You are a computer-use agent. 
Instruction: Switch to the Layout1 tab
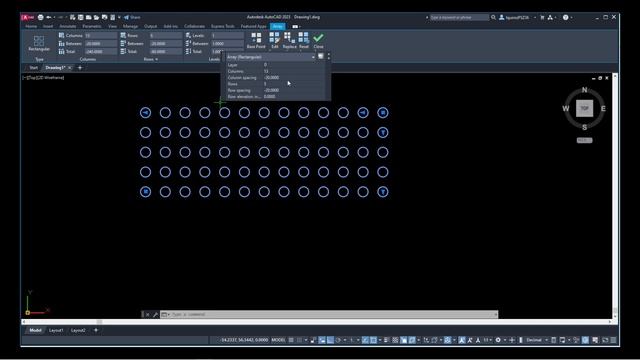[56, 330]
